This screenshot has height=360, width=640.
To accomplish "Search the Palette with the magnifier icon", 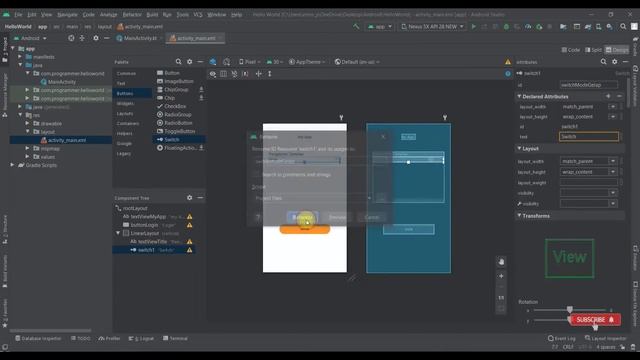I will (x=178, y=62).
